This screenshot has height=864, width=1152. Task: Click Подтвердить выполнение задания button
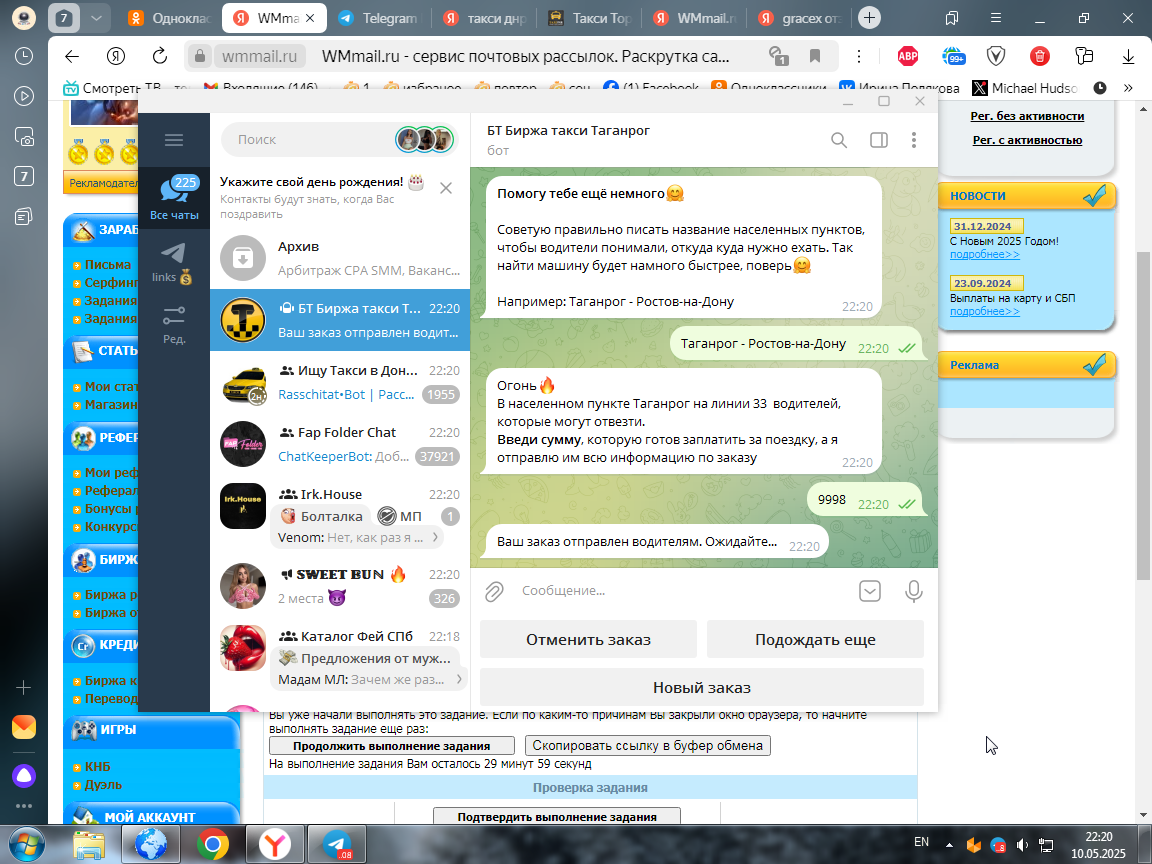[557, 816]
